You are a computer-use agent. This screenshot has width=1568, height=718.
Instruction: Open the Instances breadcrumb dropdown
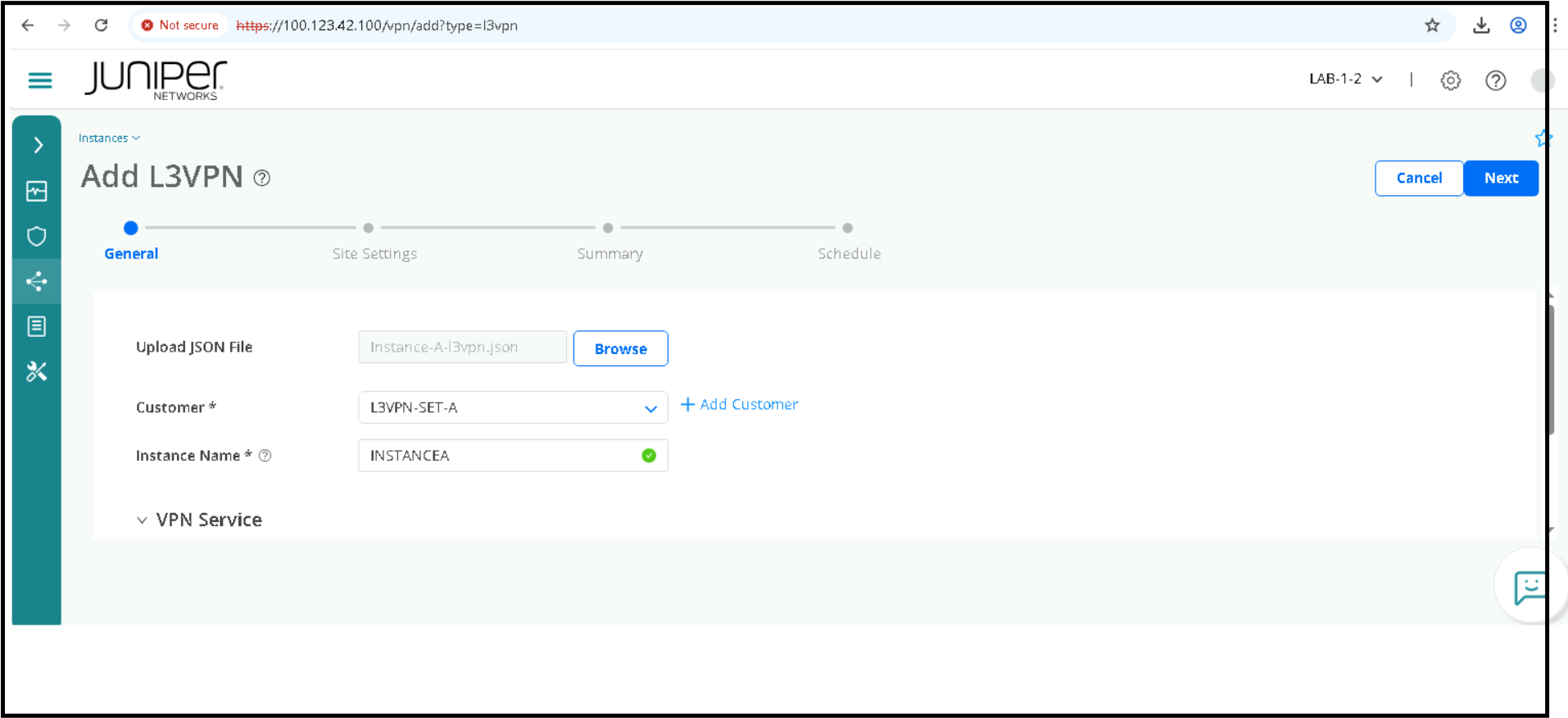click(110, 138)
